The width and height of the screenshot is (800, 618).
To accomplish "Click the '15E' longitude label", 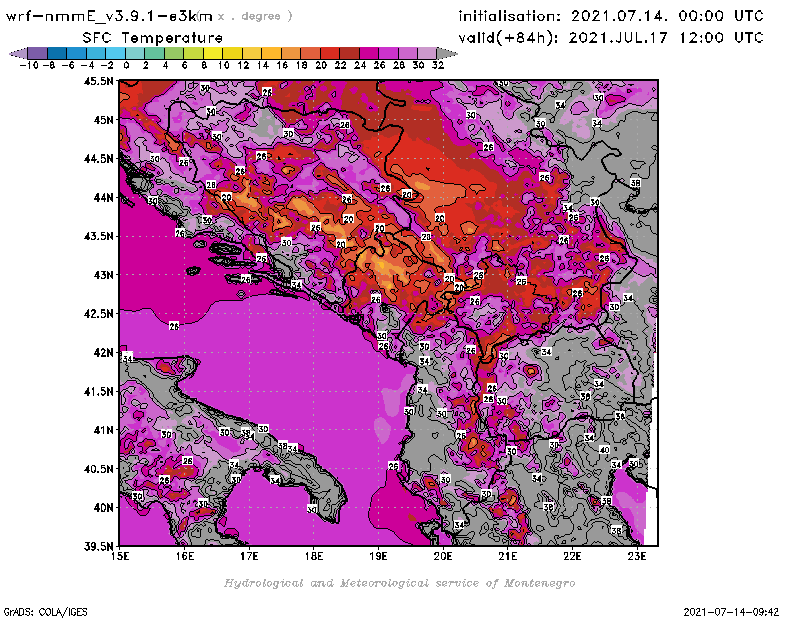I will pyautogui.click(x=120, y=556).
